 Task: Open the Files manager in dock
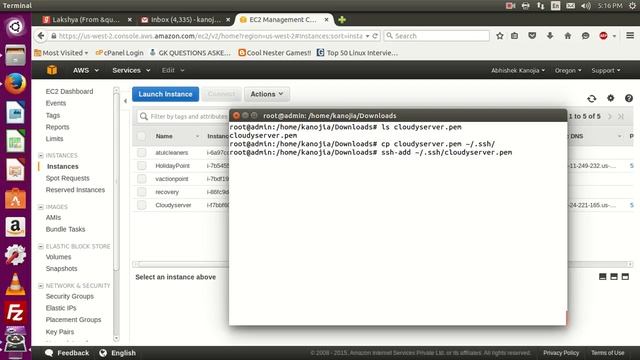pyautogui.click(x=15, y=55)
